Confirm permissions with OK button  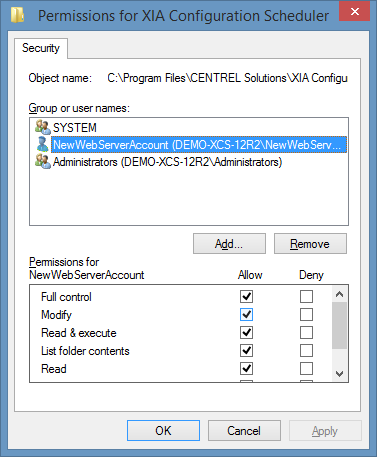click(163, 430)
